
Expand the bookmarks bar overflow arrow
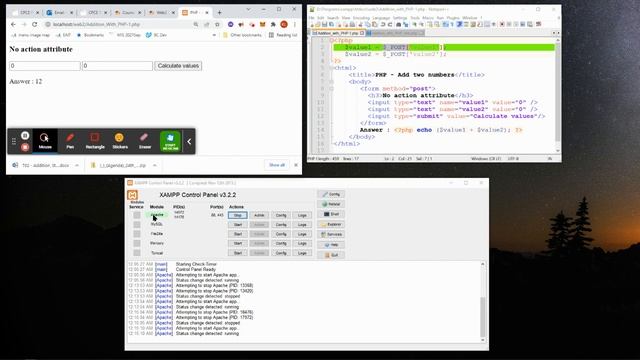214,35
